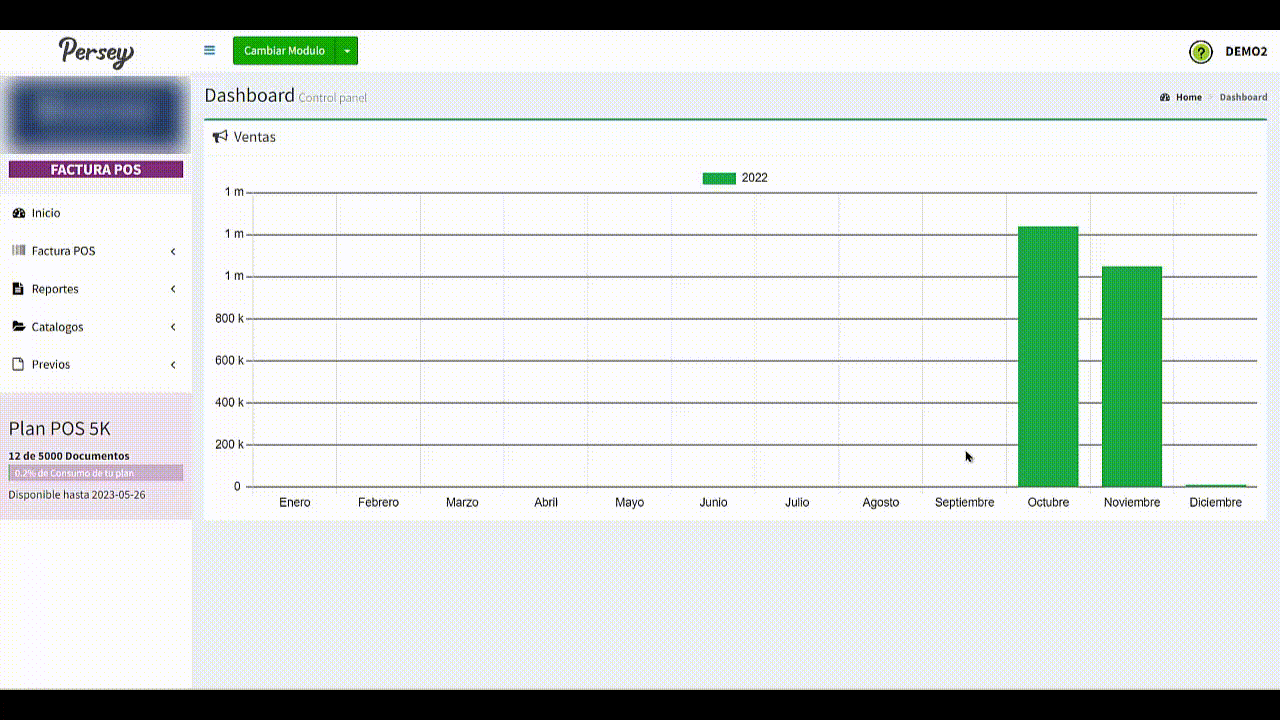Expand the Factura POS submenu chevron
This screenshot has height=720, width=1280.
pyautogui.click(x=173, y=251)
